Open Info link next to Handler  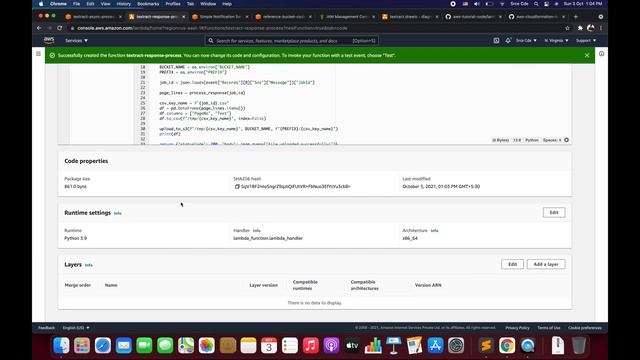tap(256, 231)
